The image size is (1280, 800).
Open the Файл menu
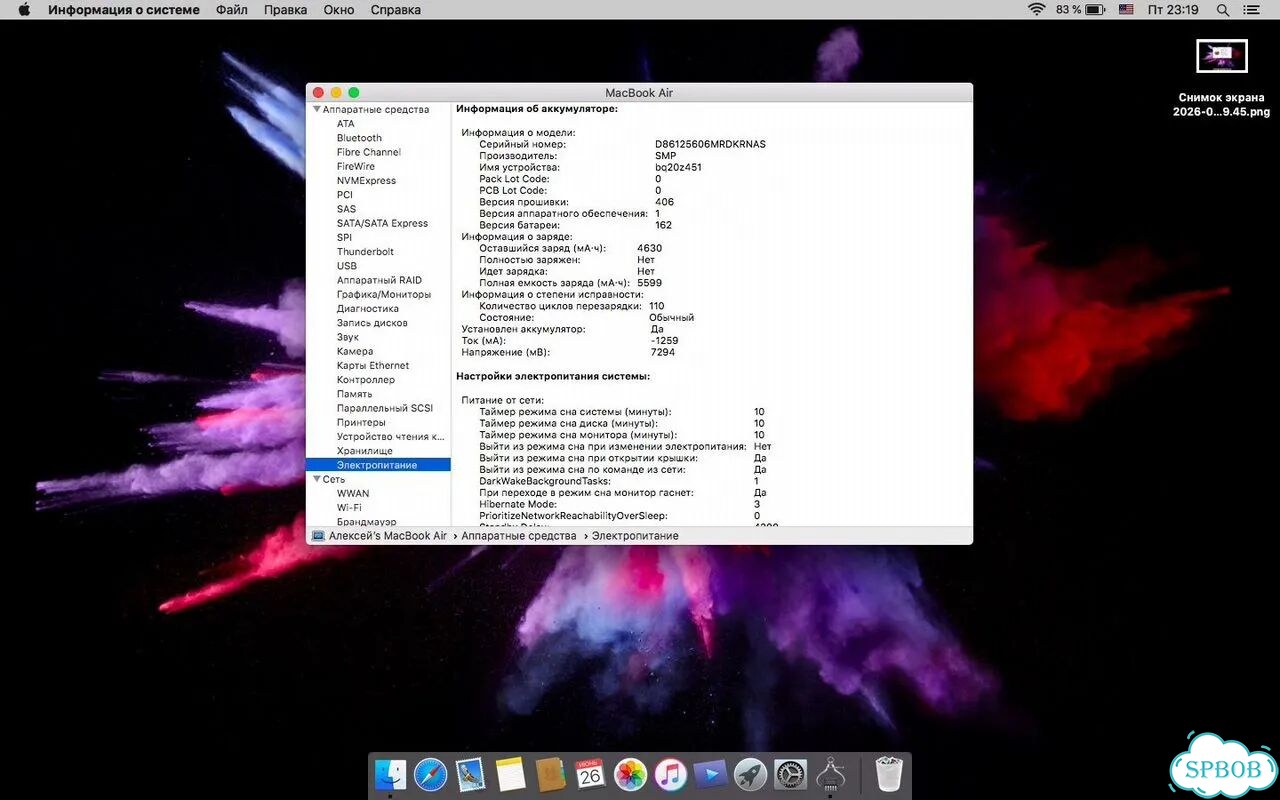click(232, 10)
